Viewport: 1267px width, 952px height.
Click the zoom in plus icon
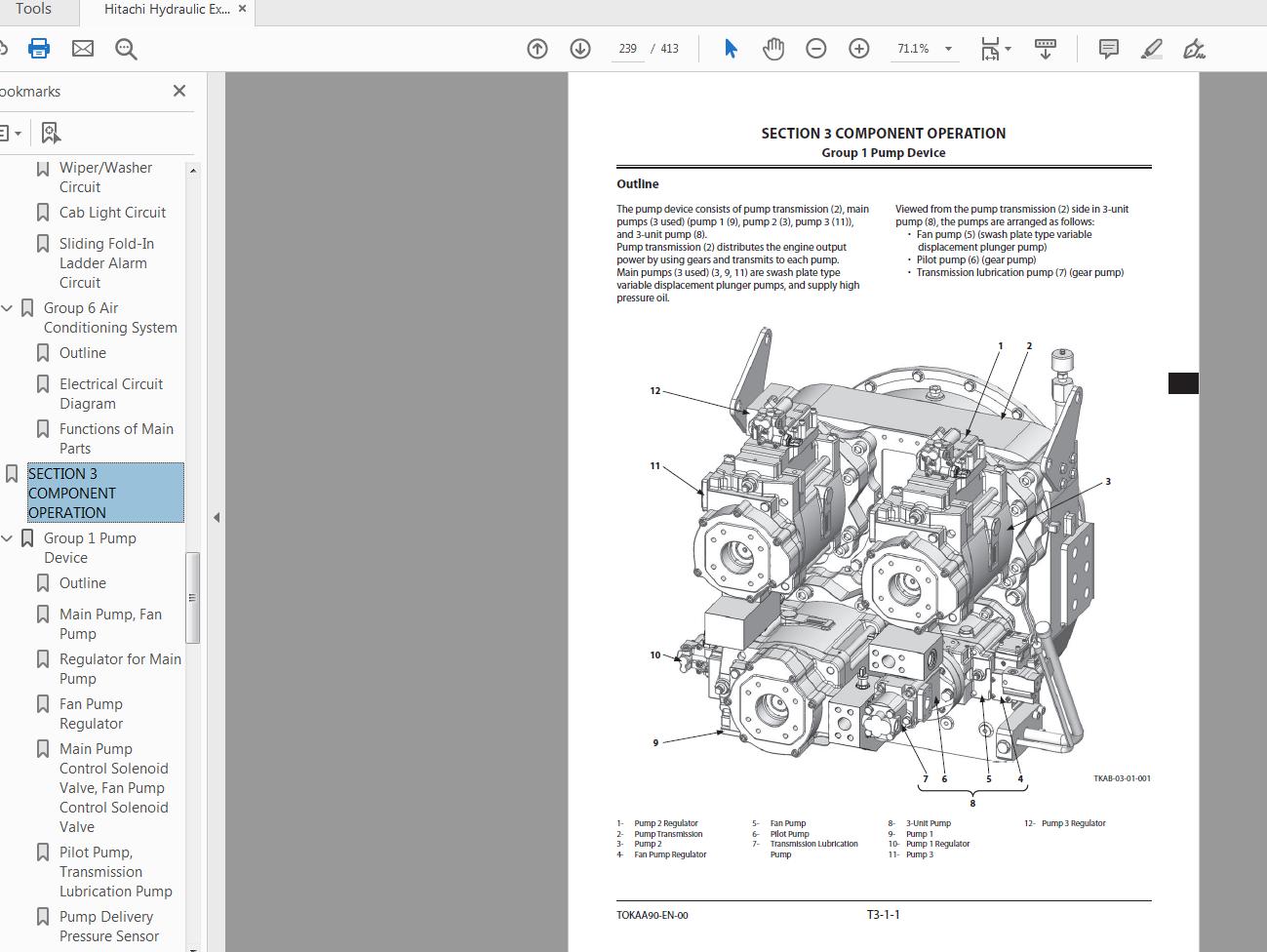(858, 47)
